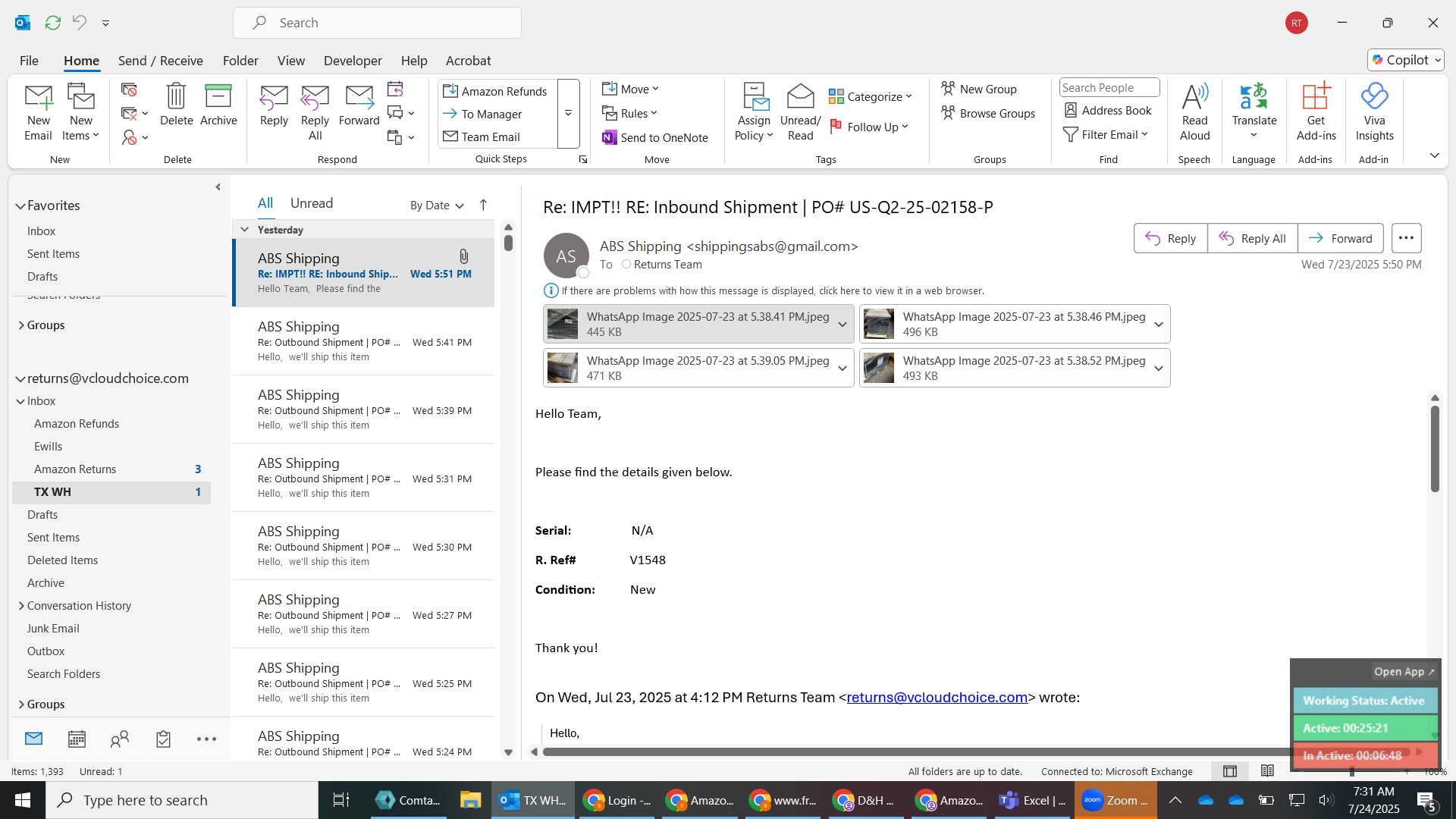The width and height of the screenshot is (1456, 819).
Task: Expand the Quick Steps gallery
Action: [x=568, y=114]
